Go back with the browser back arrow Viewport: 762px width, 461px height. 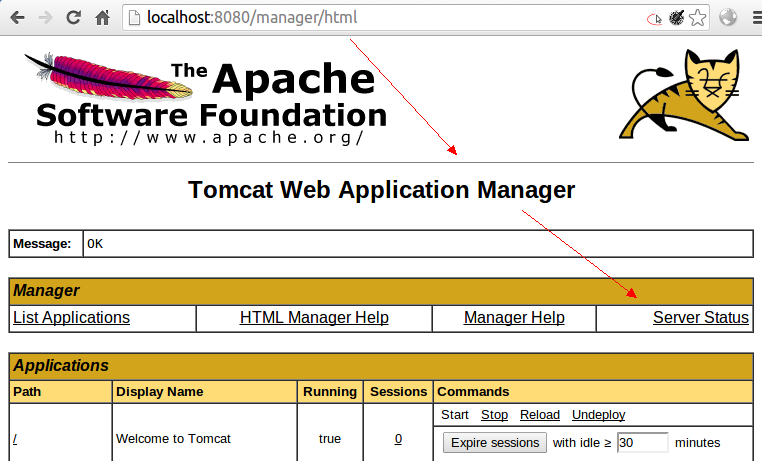tap(17, 18)
